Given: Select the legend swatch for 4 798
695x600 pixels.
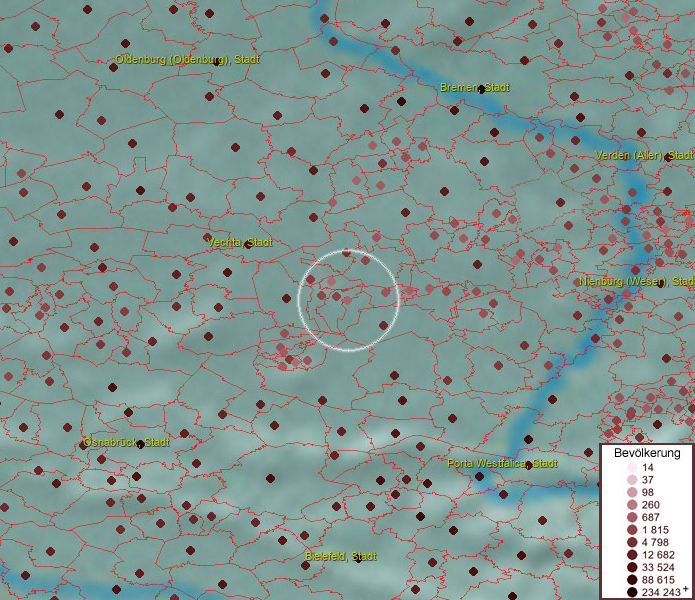Looking at the screenshot, I should tap(632, 542).
